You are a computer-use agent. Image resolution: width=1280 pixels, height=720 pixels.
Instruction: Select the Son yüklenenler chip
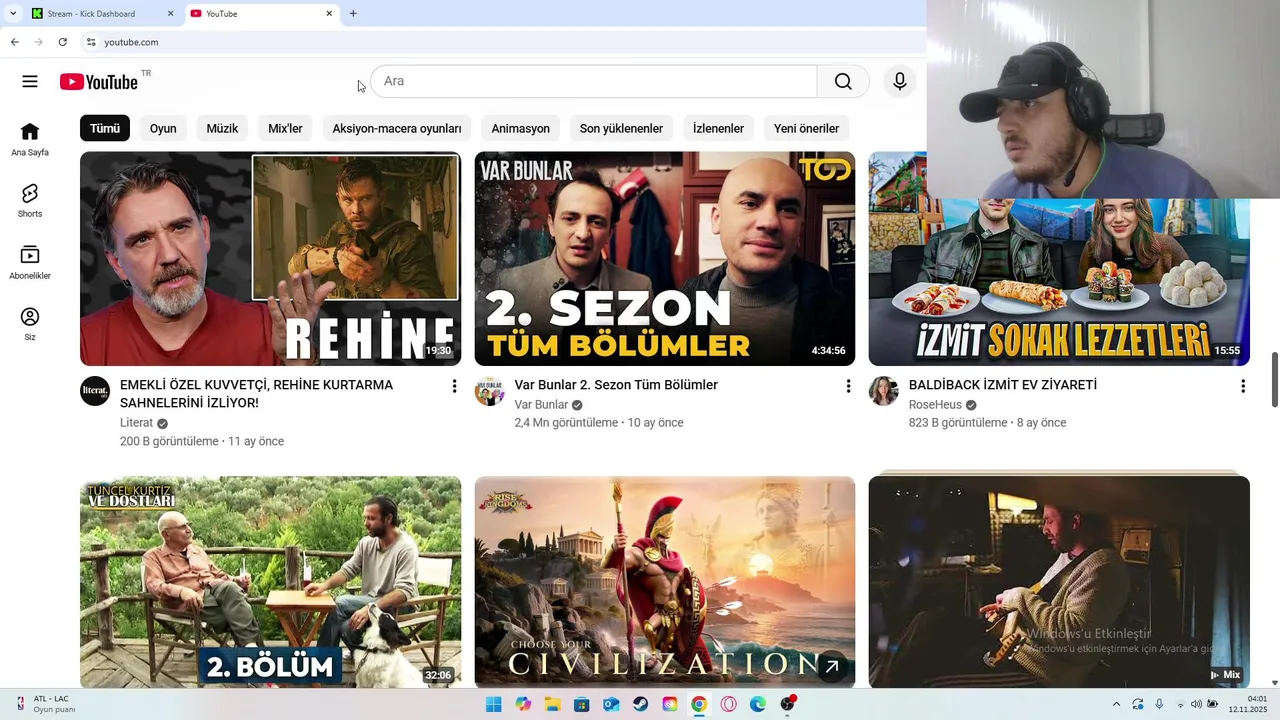click(x=621, y=128)
